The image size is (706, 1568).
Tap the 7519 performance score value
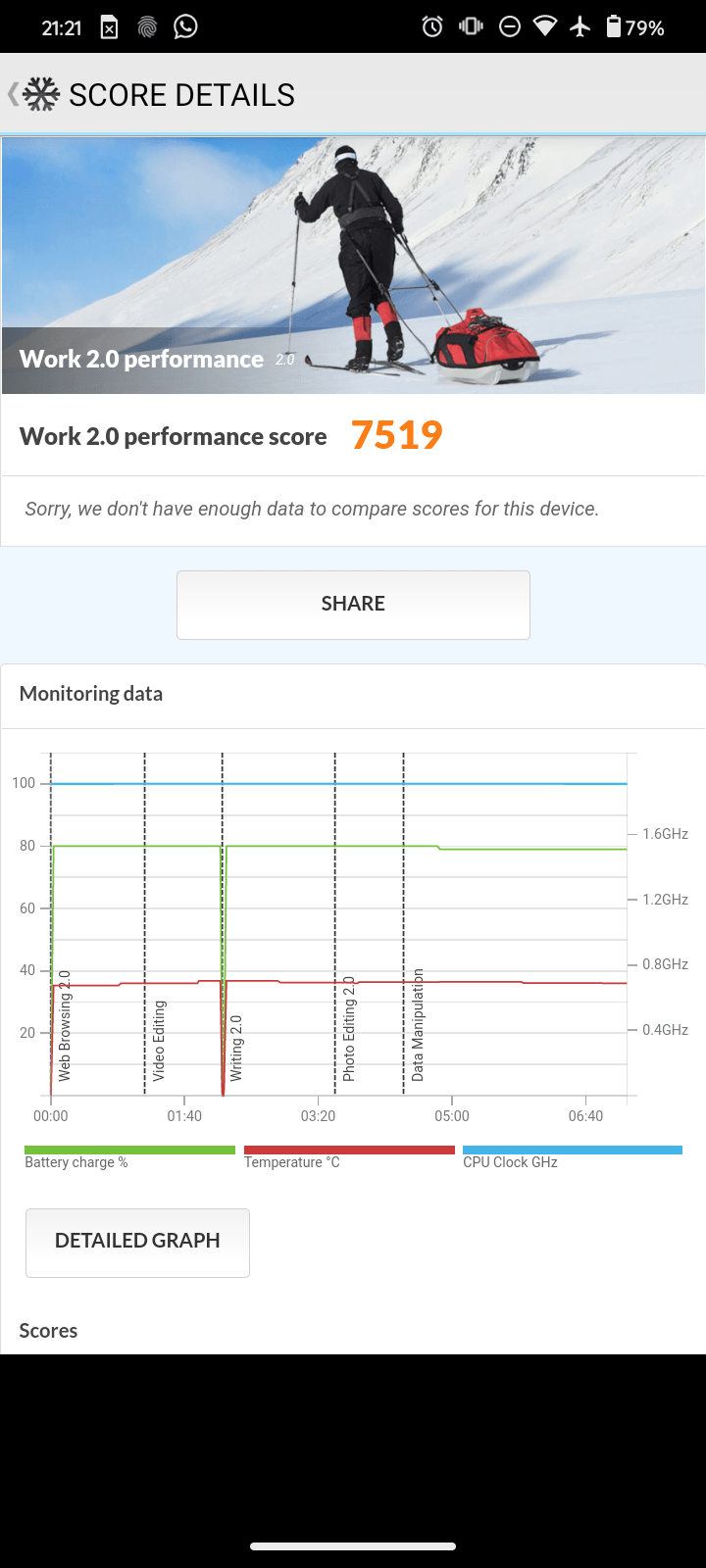[397, 435]
